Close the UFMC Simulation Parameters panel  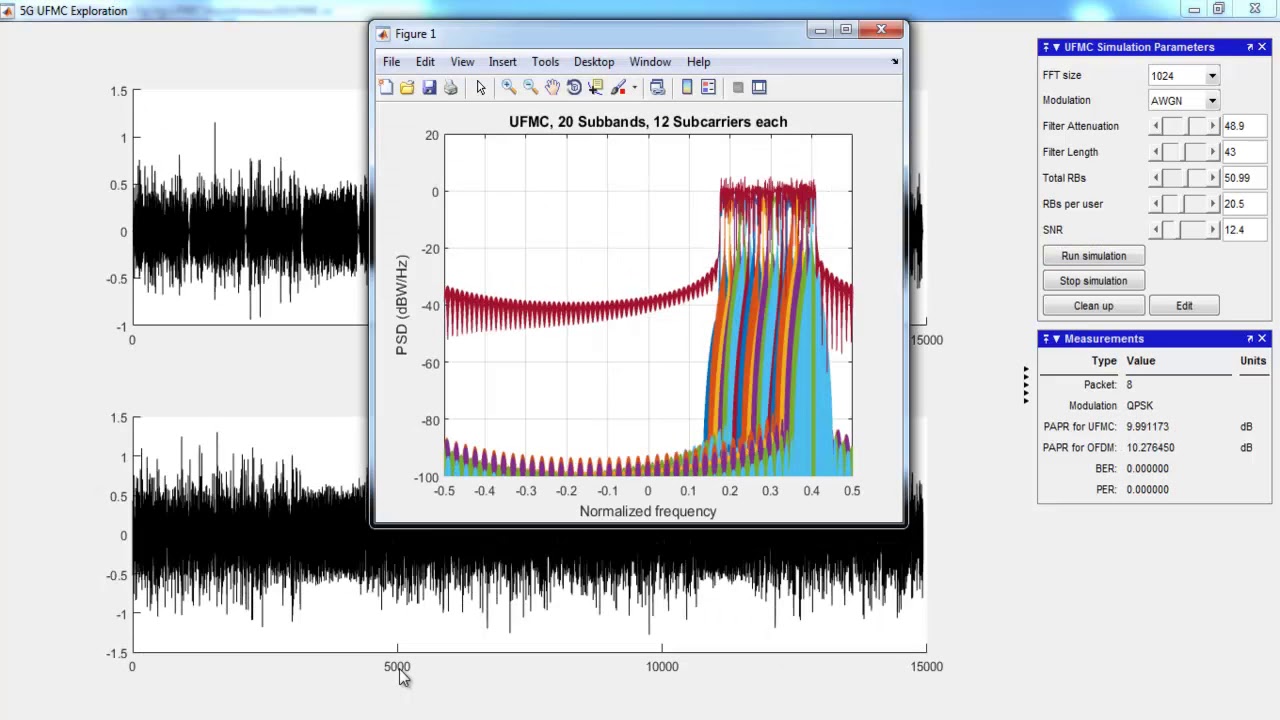tap(1262, 47)
